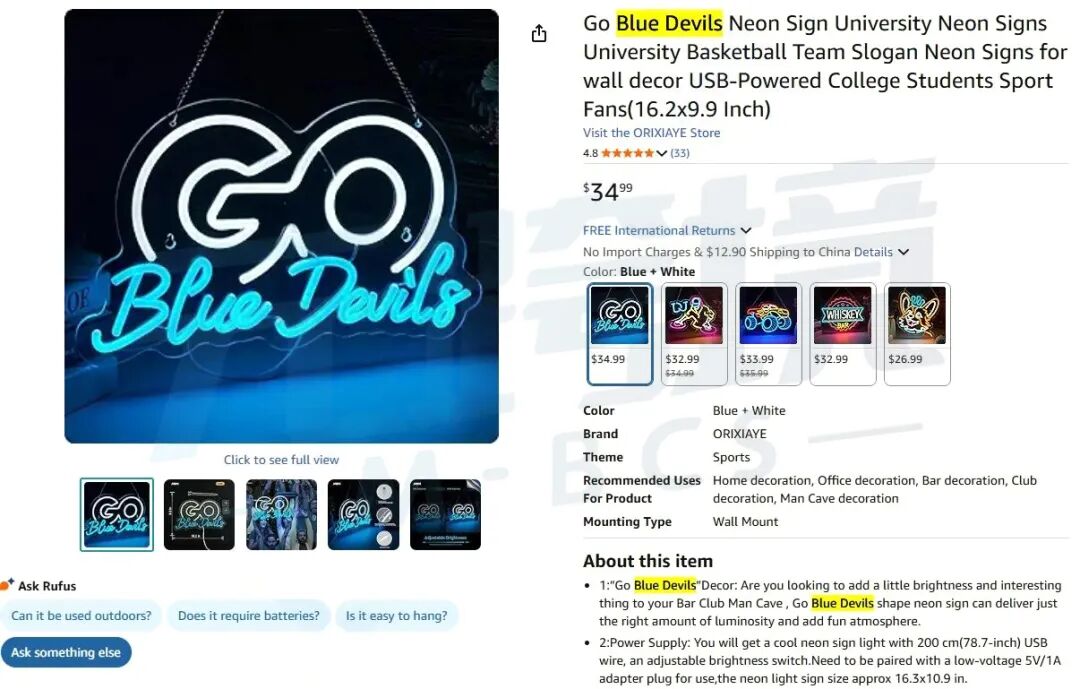Click the Ask Rufus sparkle icon
The width and height of the screenshot is (1080, 689).
point(7,585)
